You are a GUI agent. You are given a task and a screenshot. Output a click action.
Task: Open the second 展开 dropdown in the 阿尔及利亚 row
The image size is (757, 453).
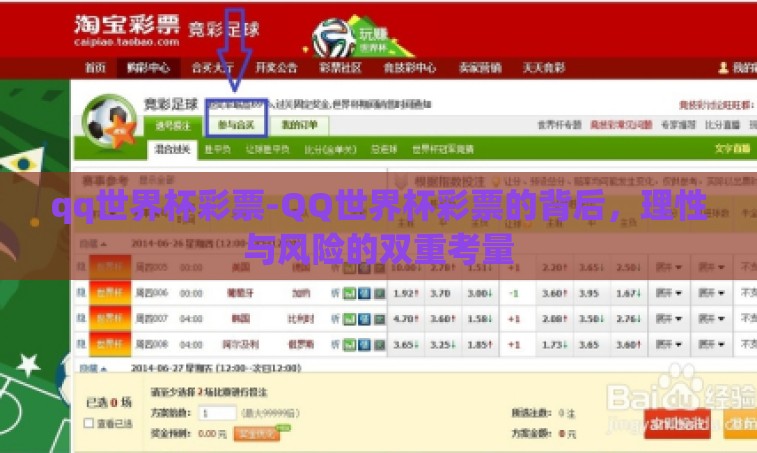coord(711,344)
